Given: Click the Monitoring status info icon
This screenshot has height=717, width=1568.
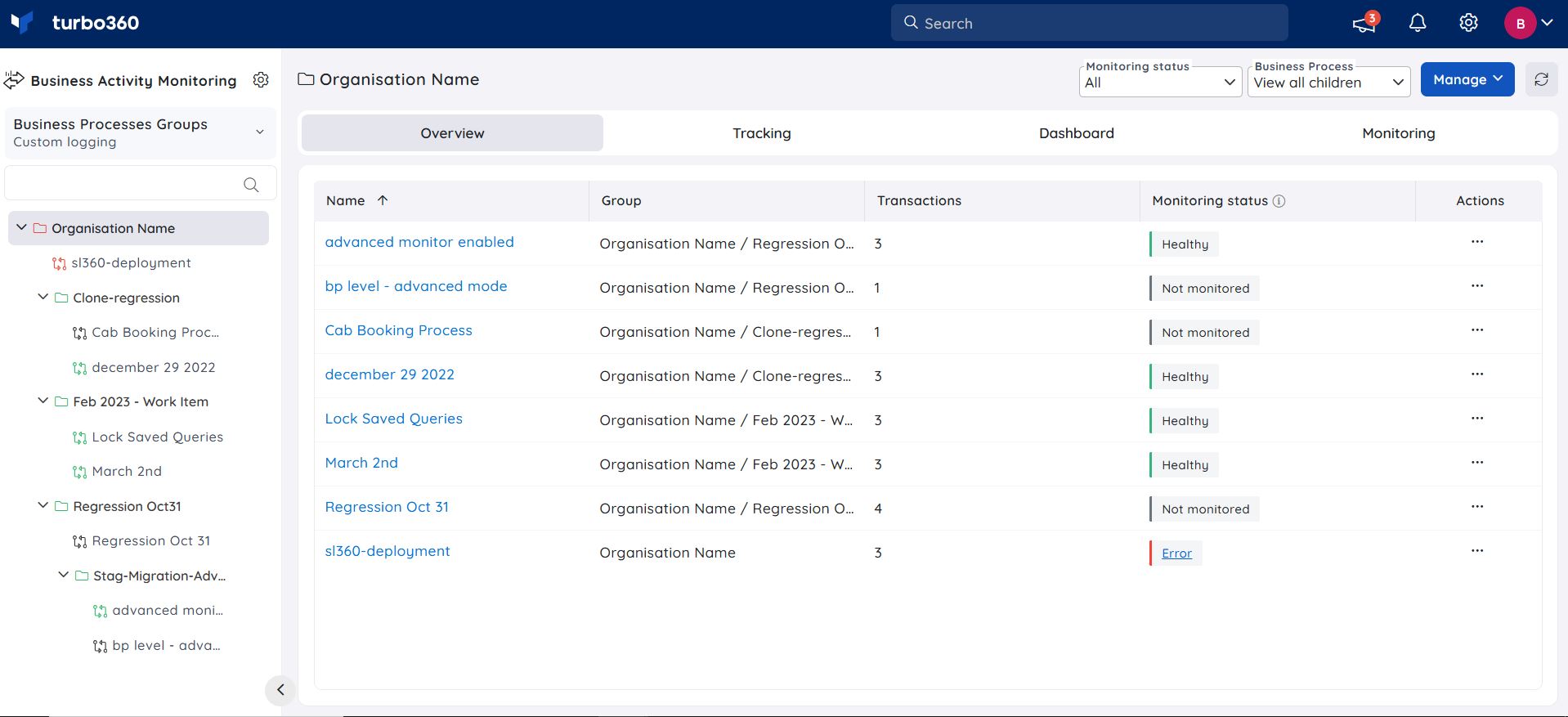Looking at the screenshot, I should 1279,201.
